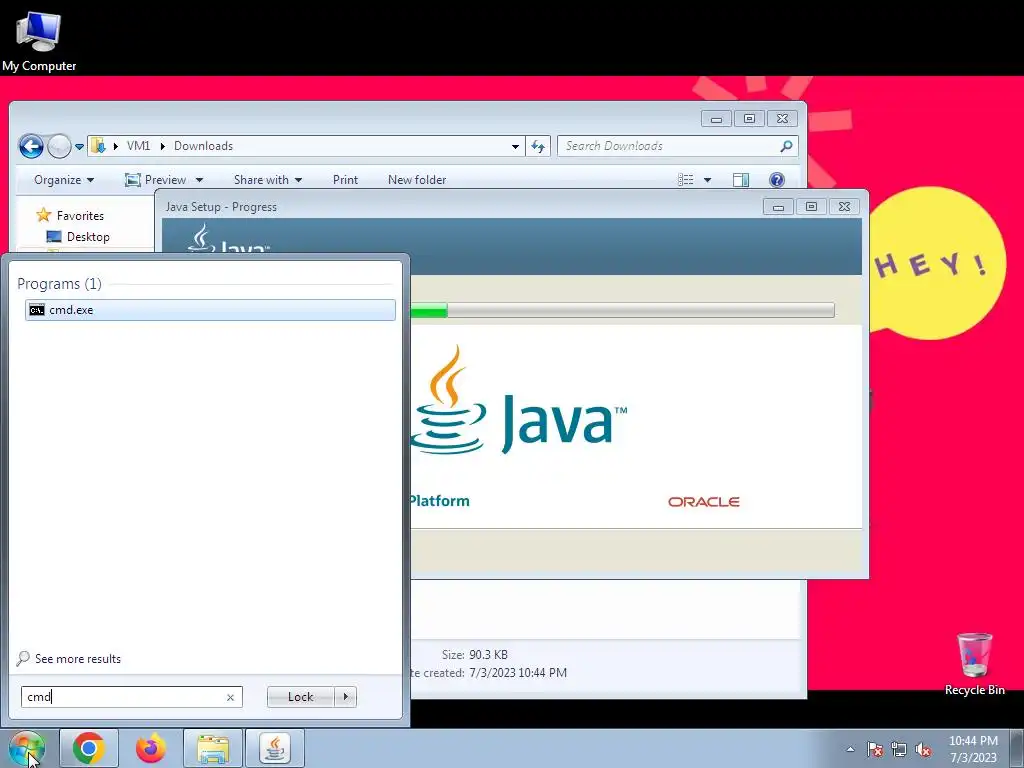Image resolution: width=1024 pixels, height=768 pixels.
Task: Click the Date created value in details pane
Action: [518, 673]
